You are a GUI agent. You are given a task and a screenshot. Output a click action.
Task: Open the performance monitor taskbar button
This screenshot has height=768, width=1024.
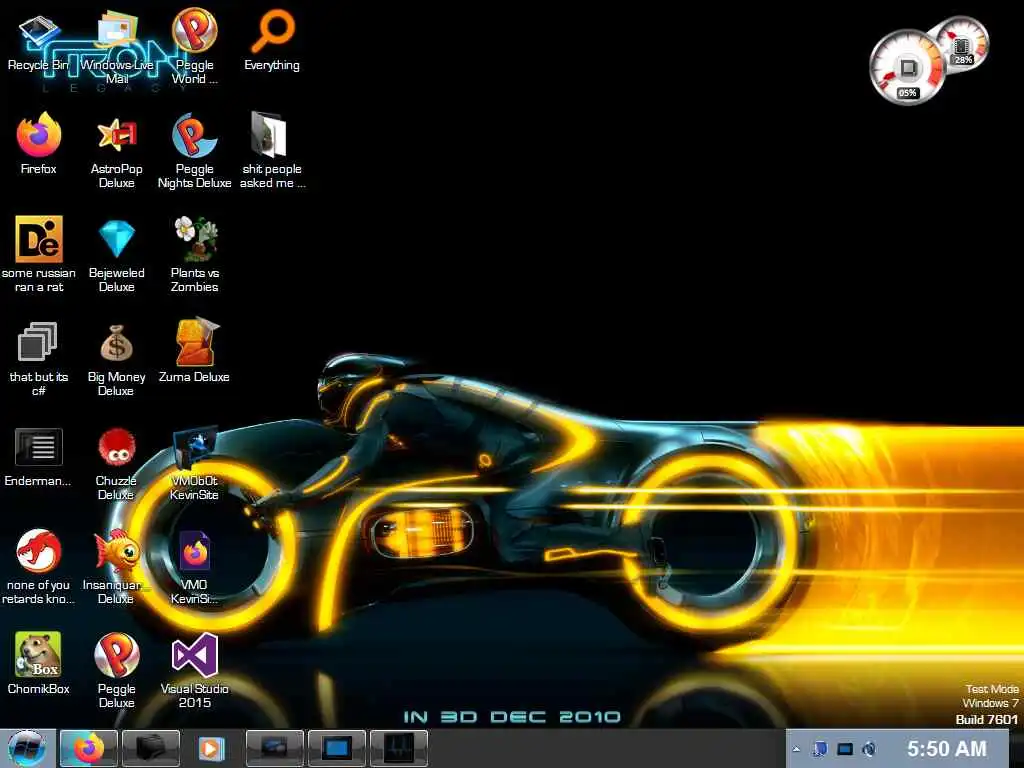pos(399,748)
